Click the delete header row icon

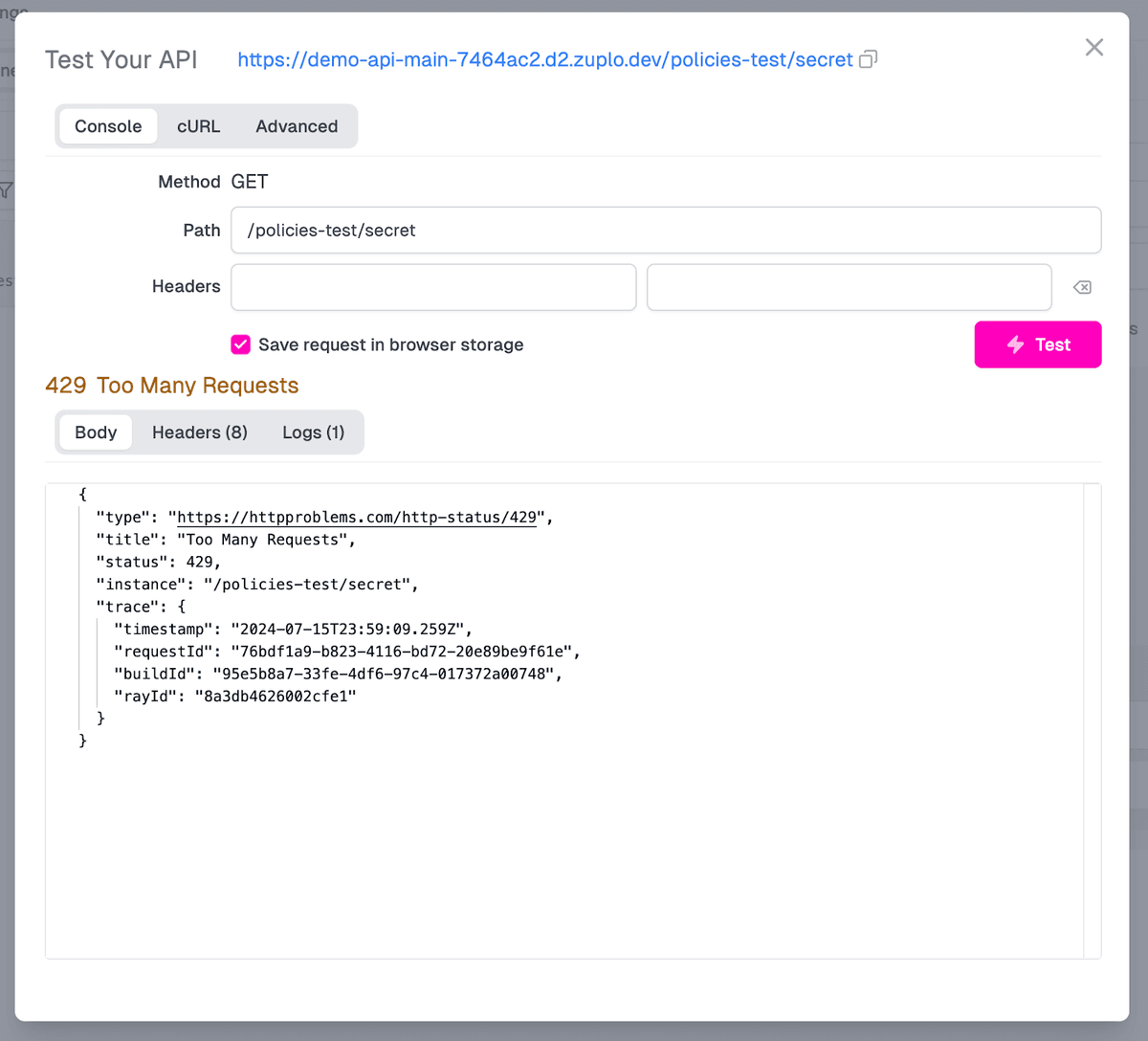pyautogui.click(x=1082, y=287)
